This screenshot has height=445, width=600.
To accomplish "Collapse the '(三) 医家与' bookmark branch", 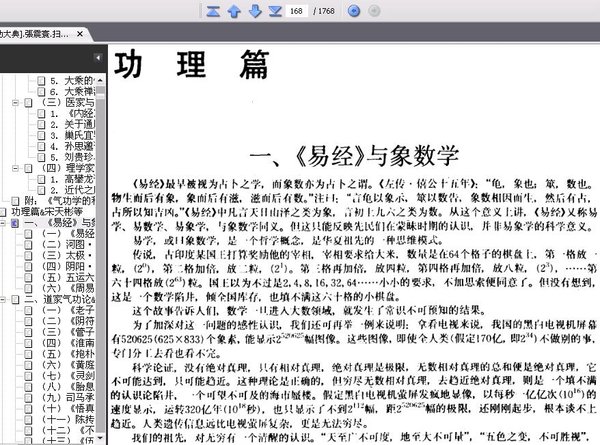I will point(15,103).
